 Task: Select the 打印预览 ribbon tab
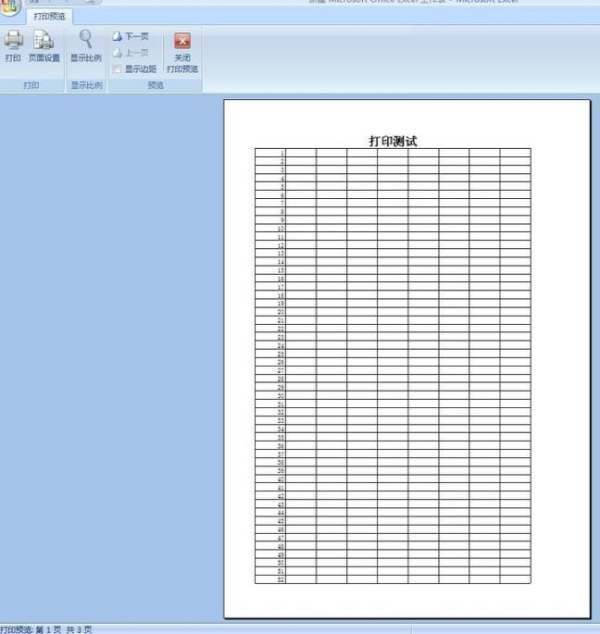coord(49,17)
